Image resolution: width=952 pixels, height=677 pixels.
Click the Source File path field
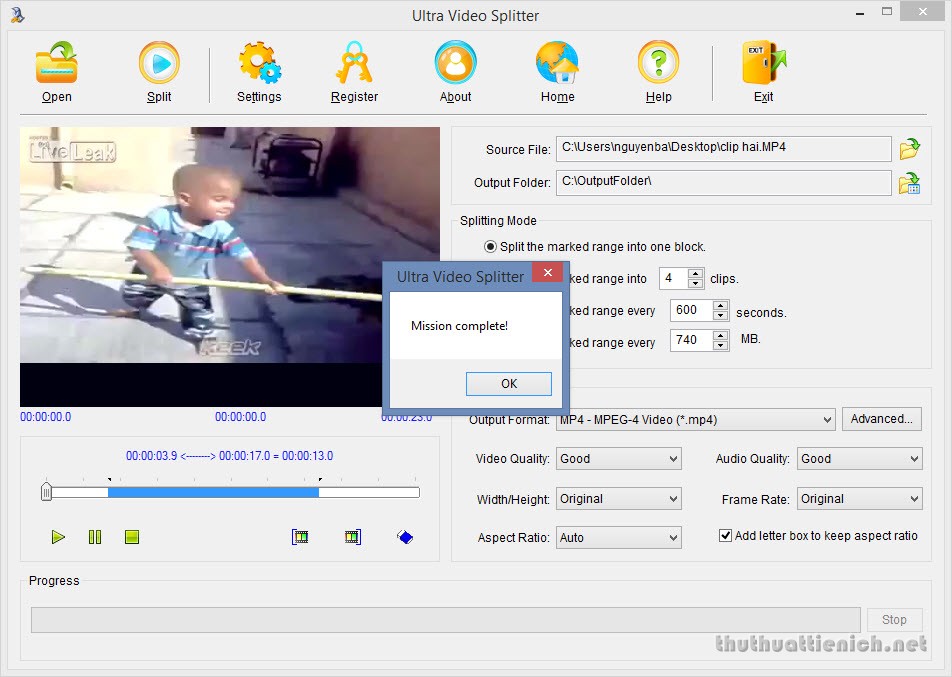click(723, 148)
